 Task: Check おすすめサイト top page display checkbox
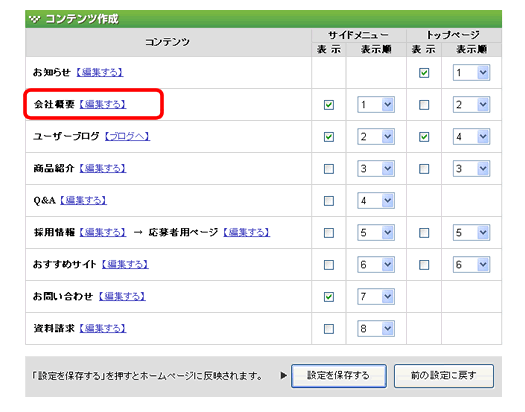coord(424,265)
